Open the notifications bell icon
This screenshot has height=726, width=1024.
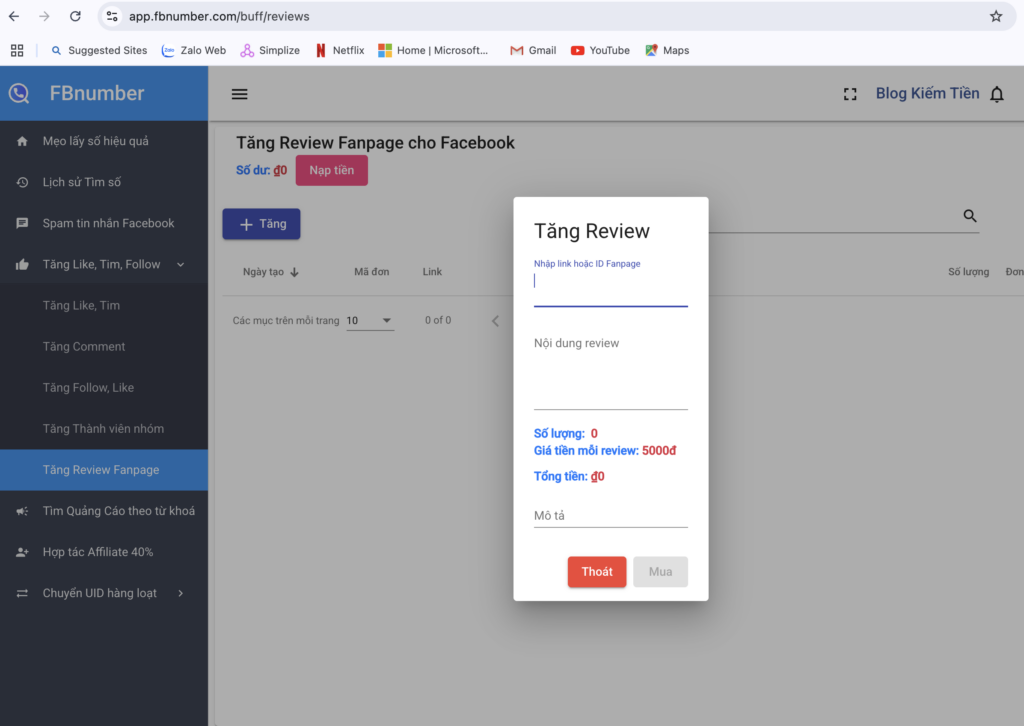point(996,94)
